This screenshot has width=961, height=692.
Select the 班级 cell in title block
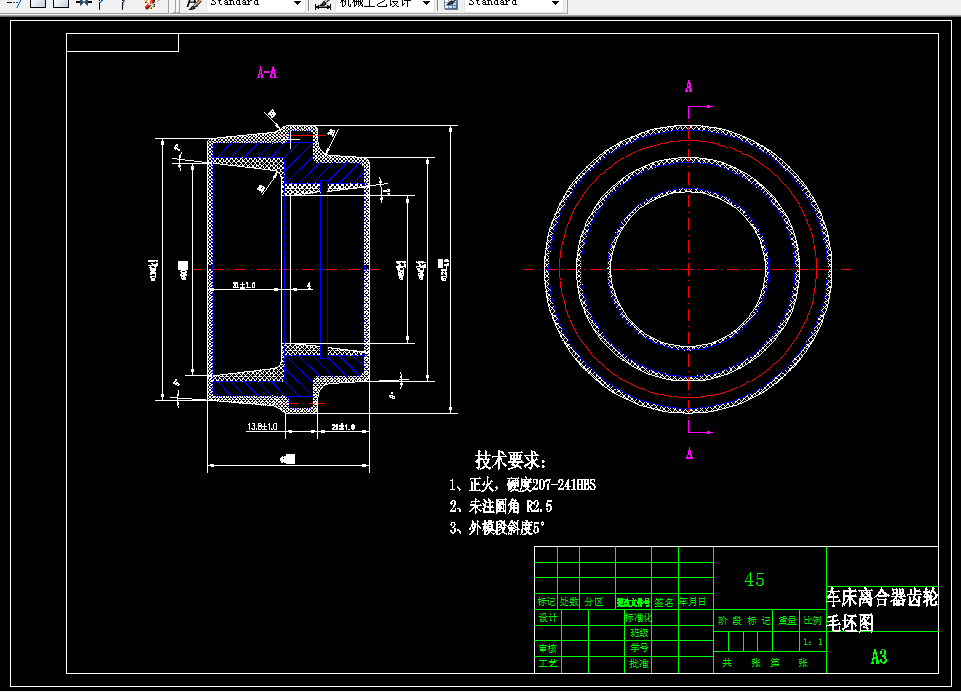pos(639,633)
